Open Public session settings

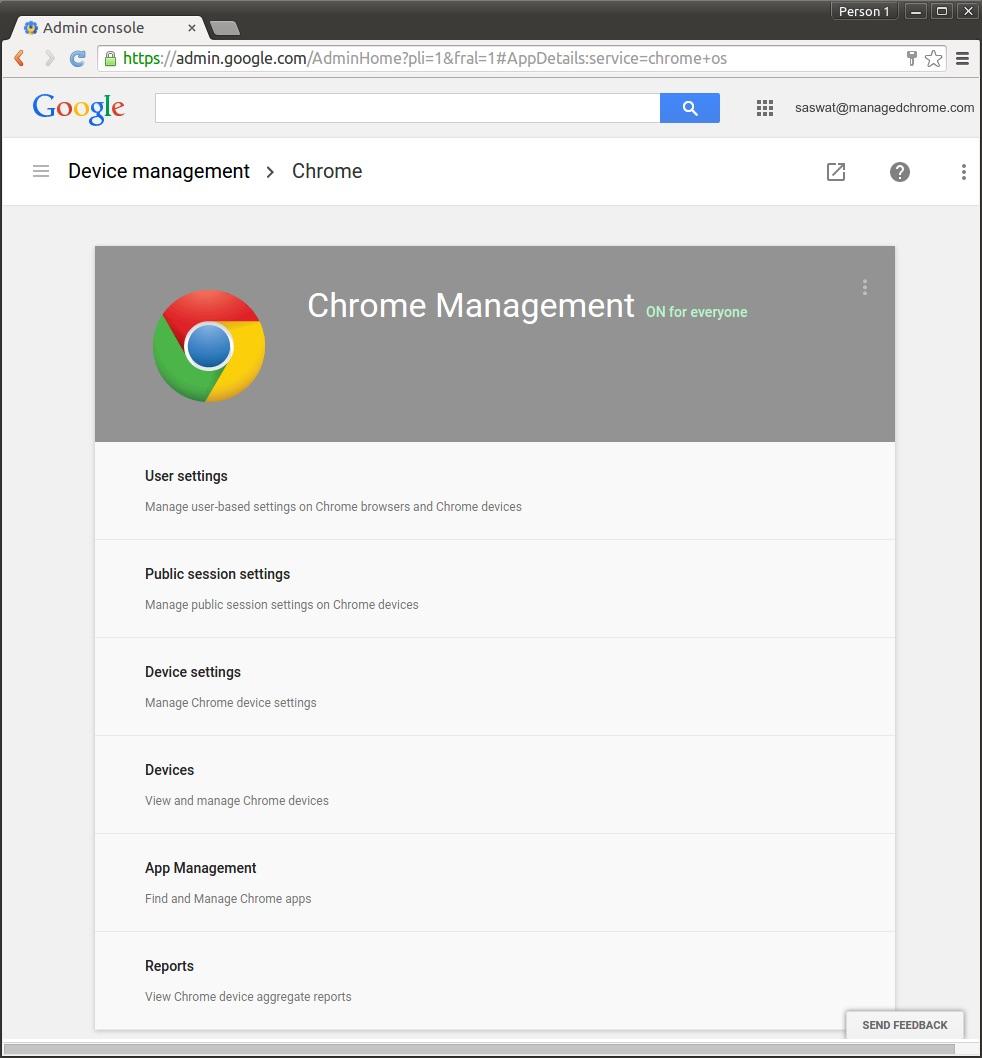(217, 574)
